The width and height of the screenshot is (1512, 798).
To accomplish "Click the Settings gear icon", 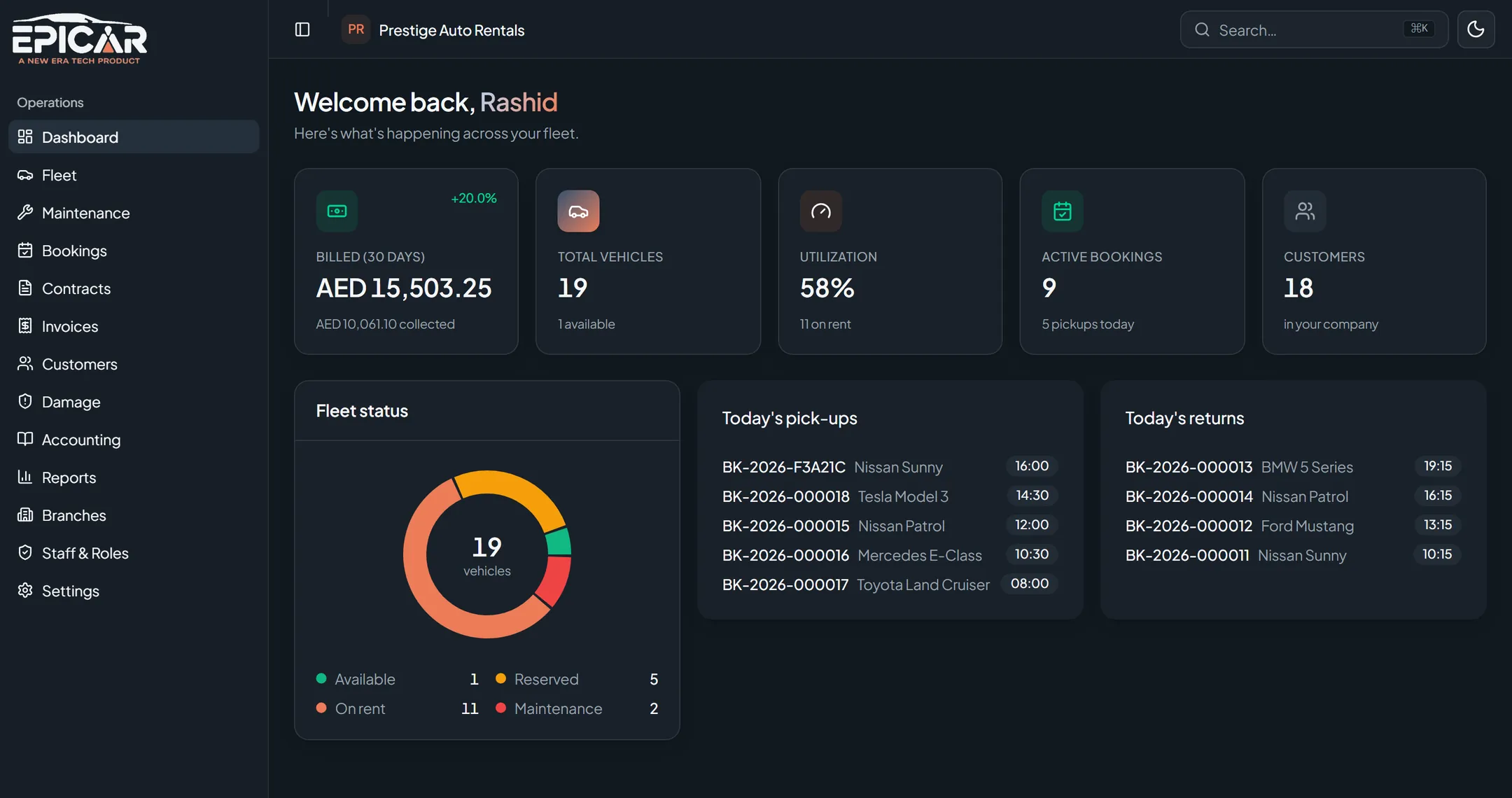I will point(25,591).
